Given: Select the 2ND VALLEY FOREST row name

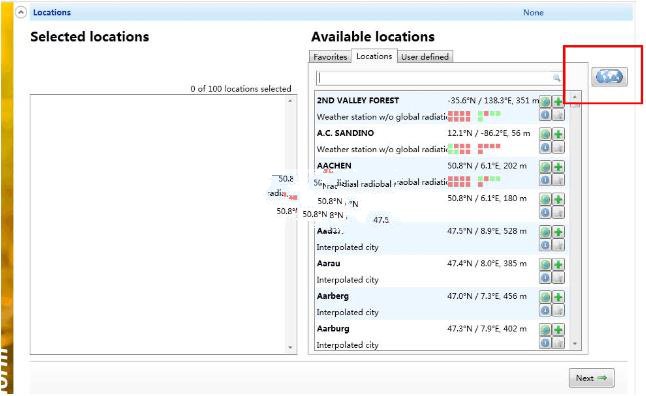Looking at the screenshot, I should pyautogui.click(x=358, y=101).
